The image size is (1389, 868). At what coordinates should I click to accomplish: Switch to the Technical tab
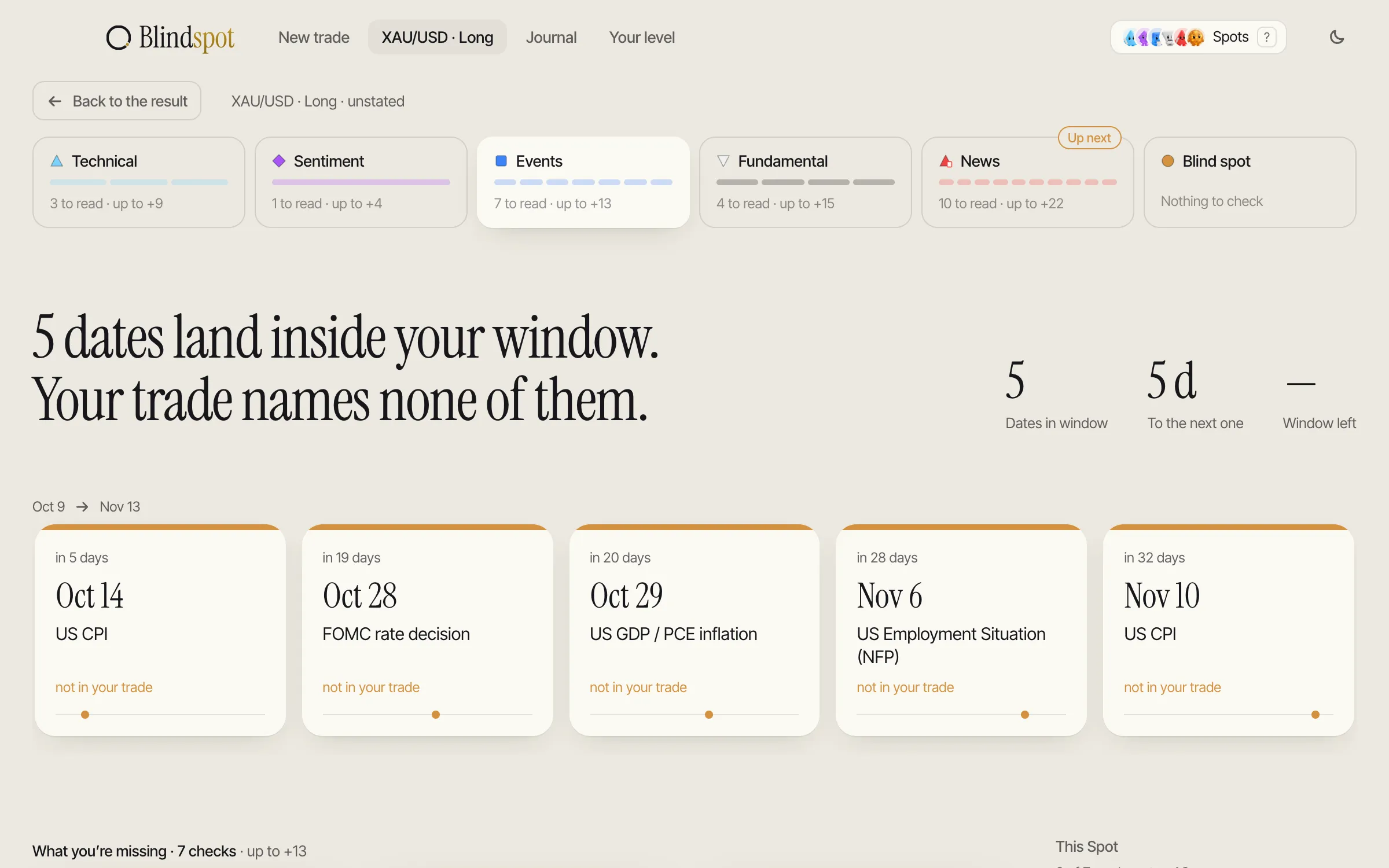point(139,182)
